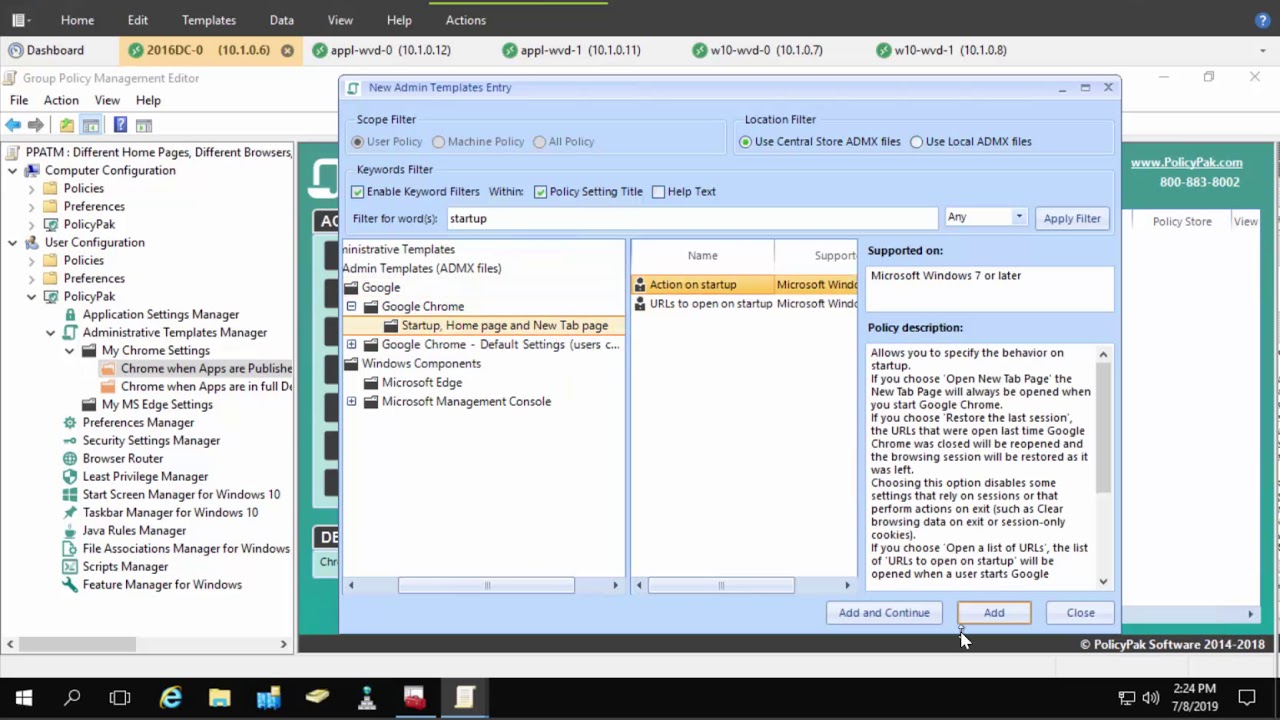This screenshot has height=720, width=1280.
Task: Click the Filter for word(s) input field
Action: (690, 218)
